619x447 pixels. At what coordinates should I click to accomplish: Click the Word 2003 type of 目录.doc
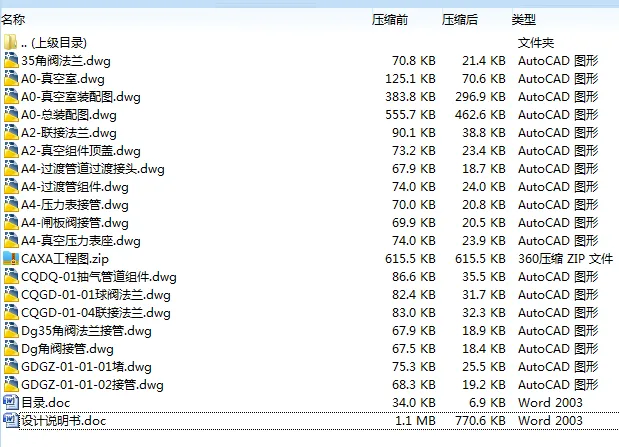pyautogui.click(x=550, y=402)
